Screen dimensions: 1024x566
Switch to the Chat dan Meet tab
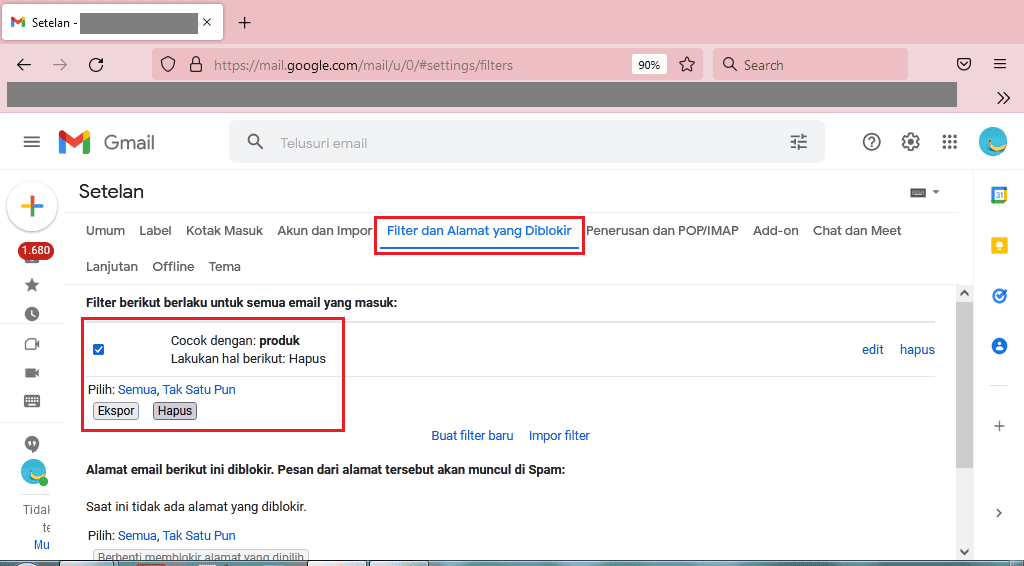[x=857, y=230]
